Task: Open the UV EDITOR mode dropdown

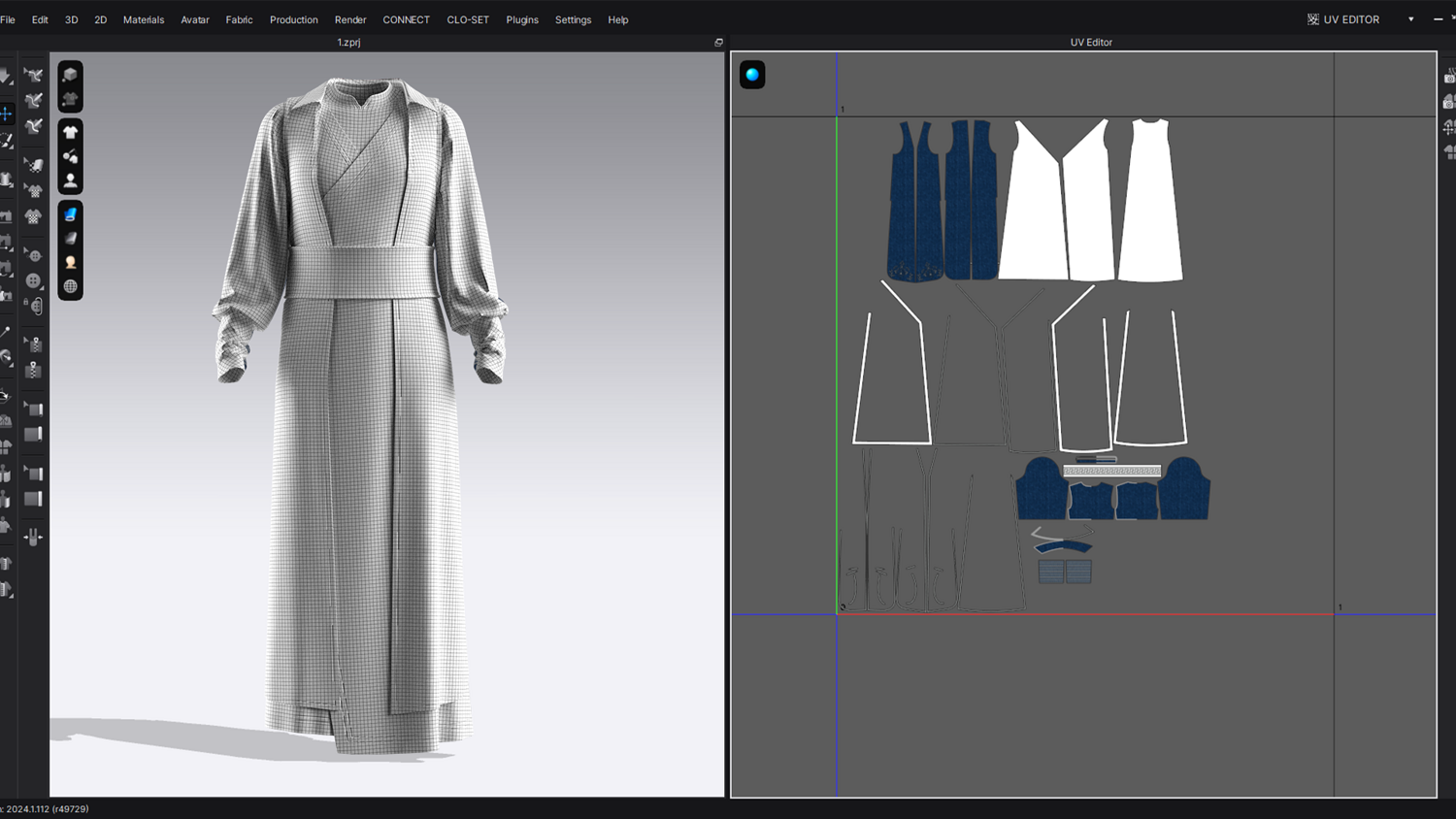Action: 1350,19
